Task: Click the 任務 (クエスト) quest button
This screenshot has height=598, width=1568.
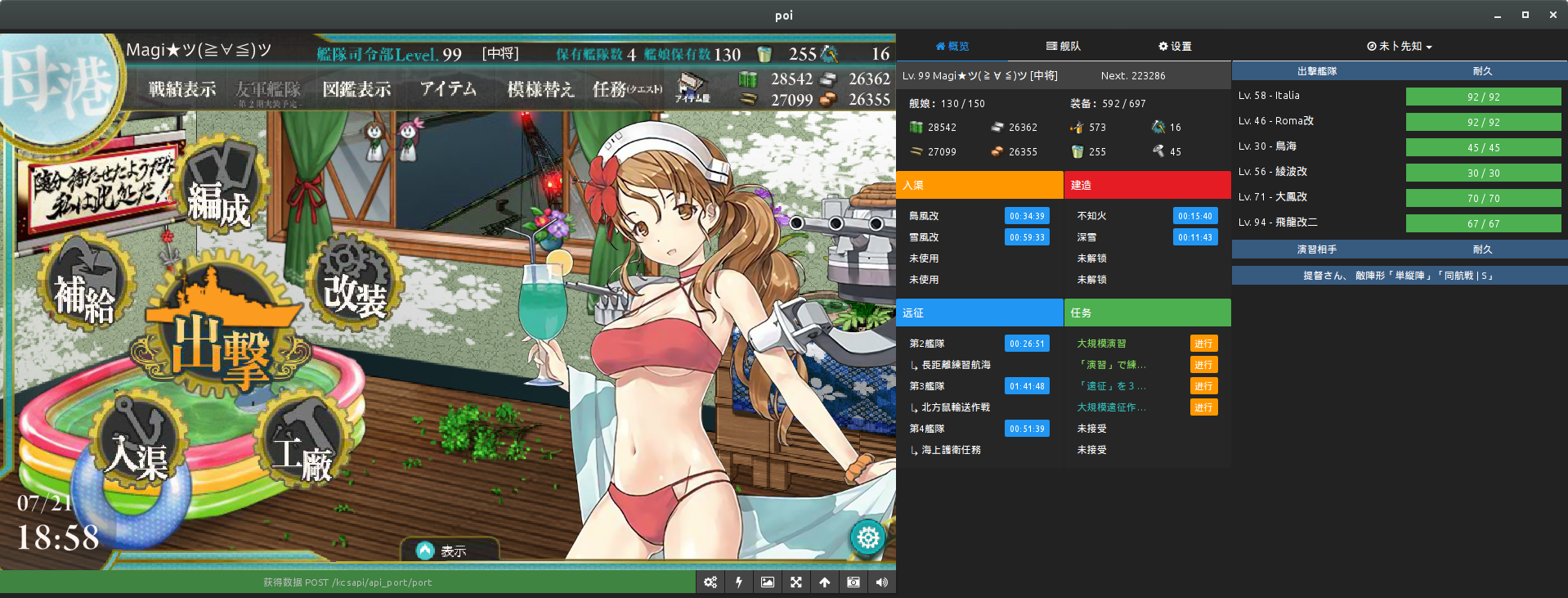Action: click(x=626, y=89)
